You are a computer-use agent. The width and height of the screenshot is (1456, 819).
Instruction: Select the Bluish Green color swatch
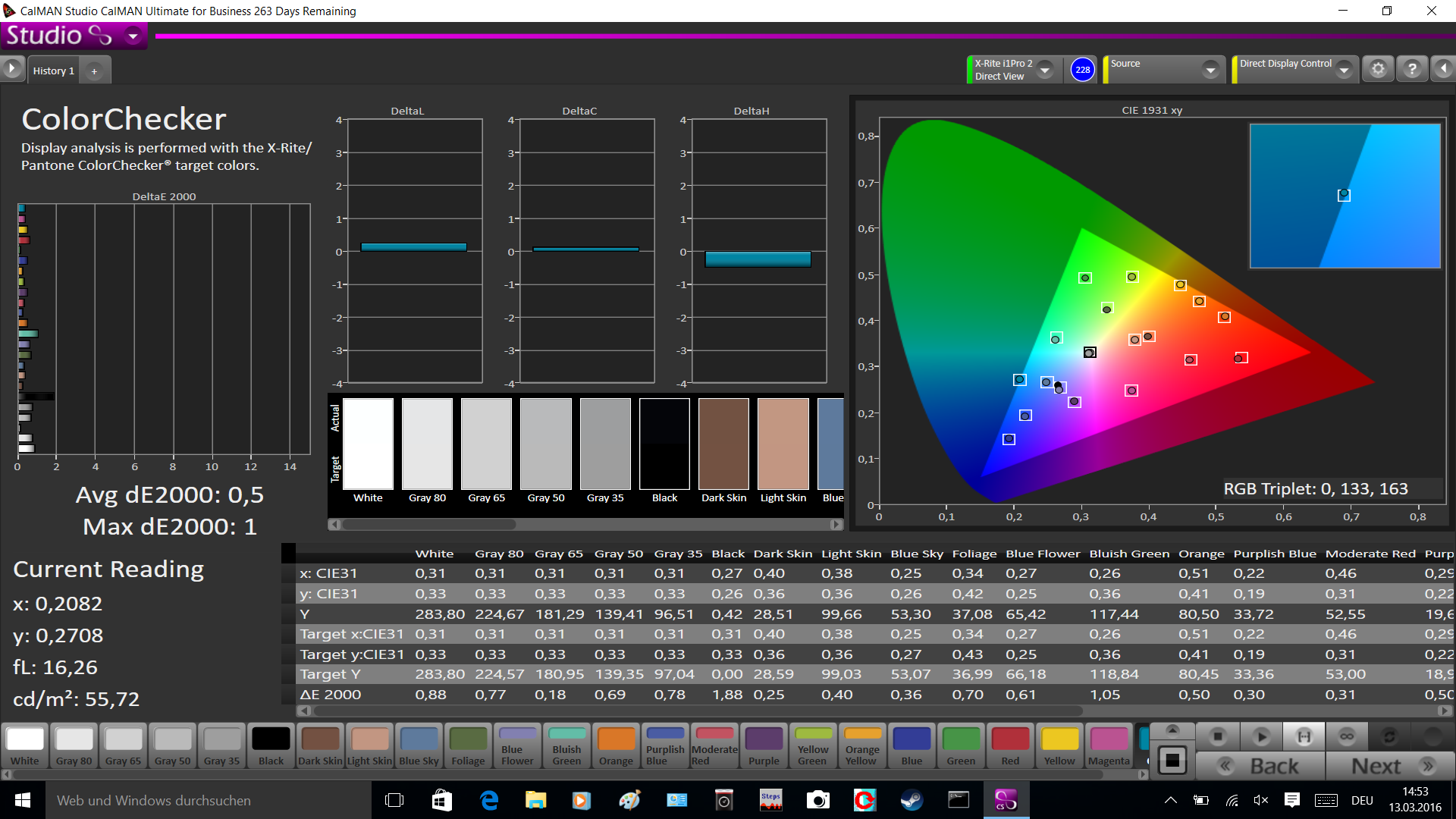[x=566, y=746]
